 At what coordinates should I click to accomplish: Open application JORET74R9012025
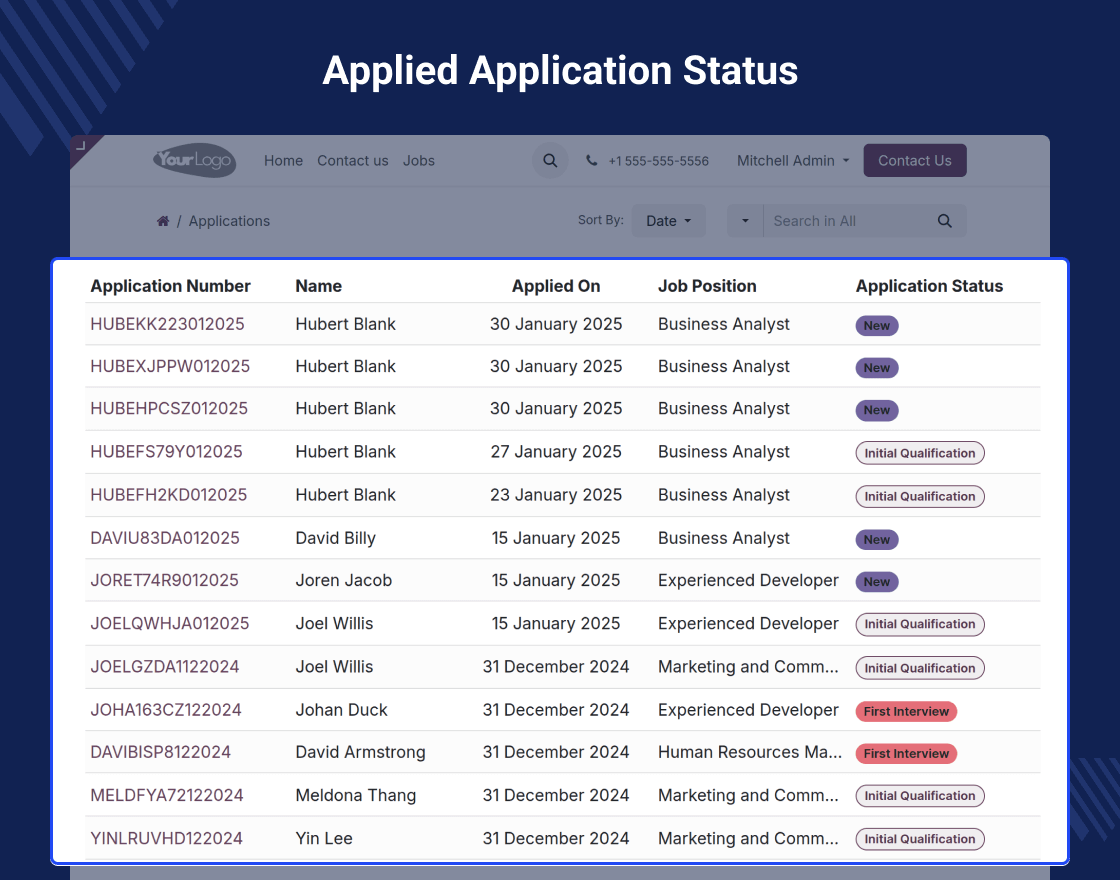[x=164, y=580]
